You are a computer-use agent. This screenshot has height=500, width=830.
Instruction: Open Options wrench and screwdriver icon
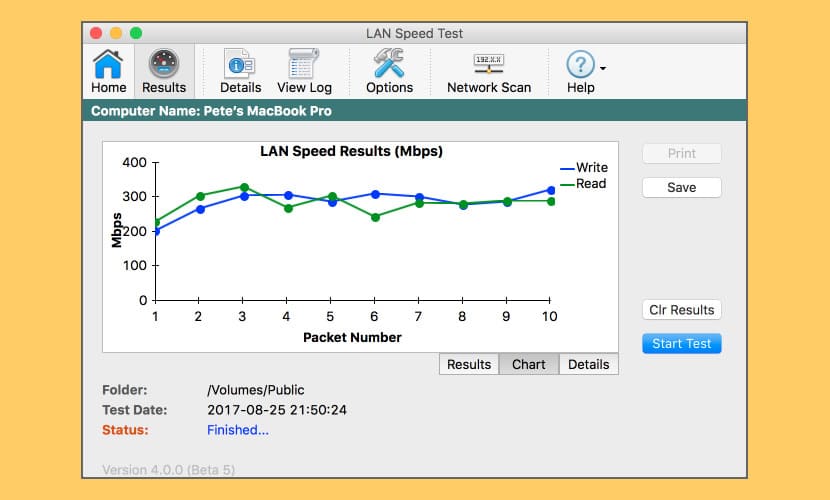coord(389,65)
